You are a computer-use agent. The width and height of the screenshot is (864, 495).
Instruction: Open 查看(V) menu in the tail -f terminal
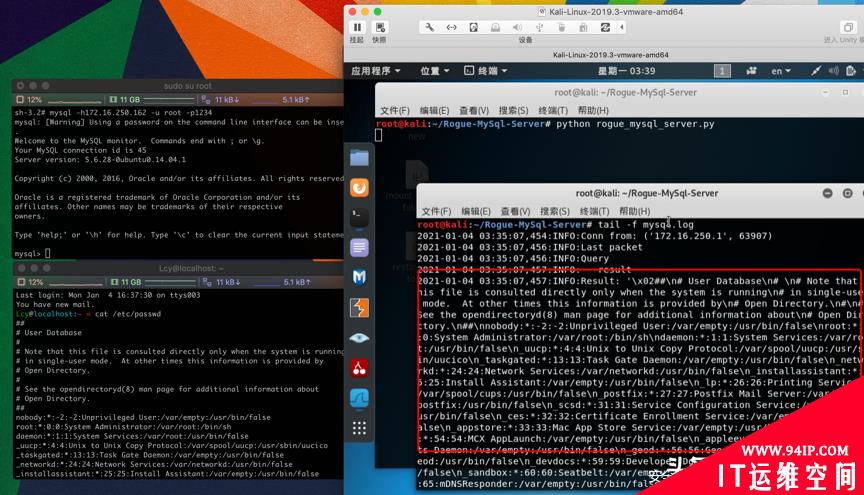click(x=516, y=211)
